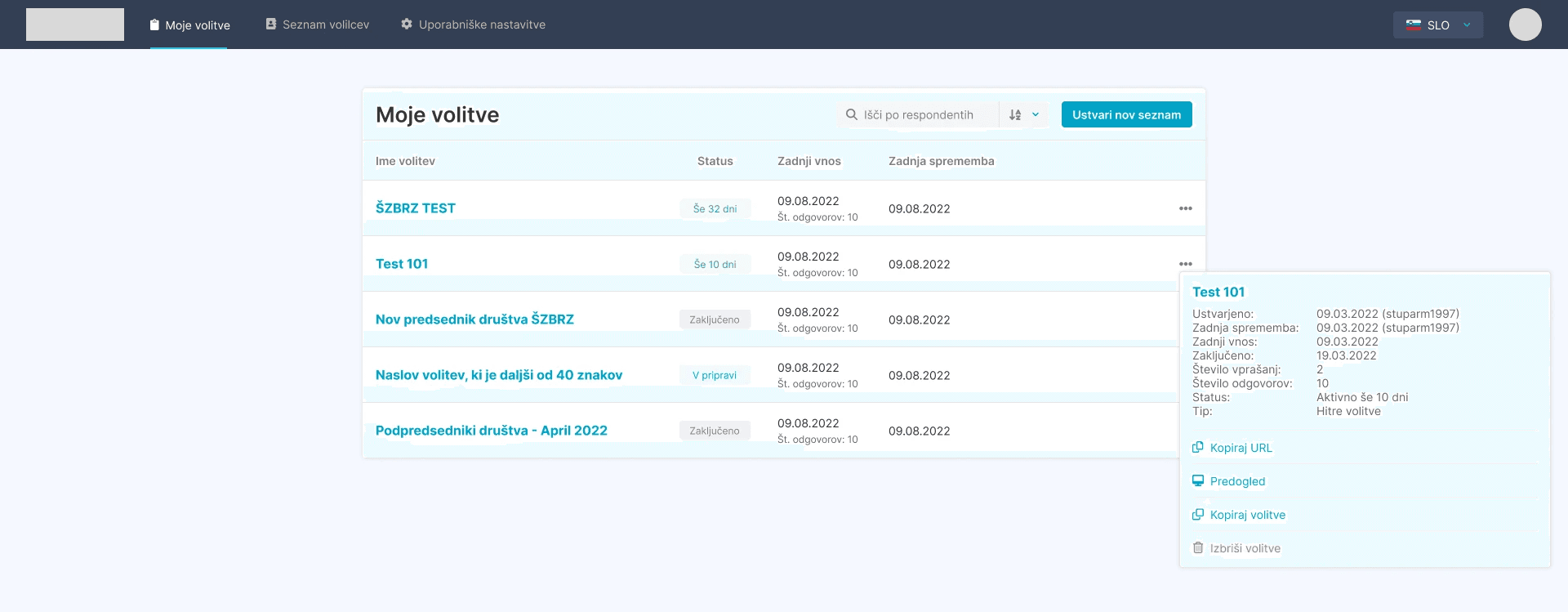Click Zaključeno badge of Podpredsedniki row
Image resolution: width=1568 pixels, height=612 pixels.
click(715, 431)
